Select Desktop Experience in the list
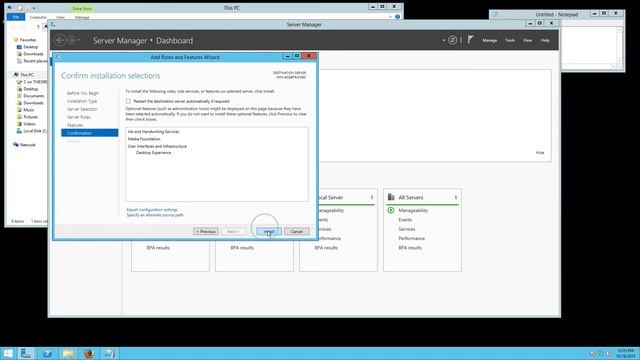 153,153
